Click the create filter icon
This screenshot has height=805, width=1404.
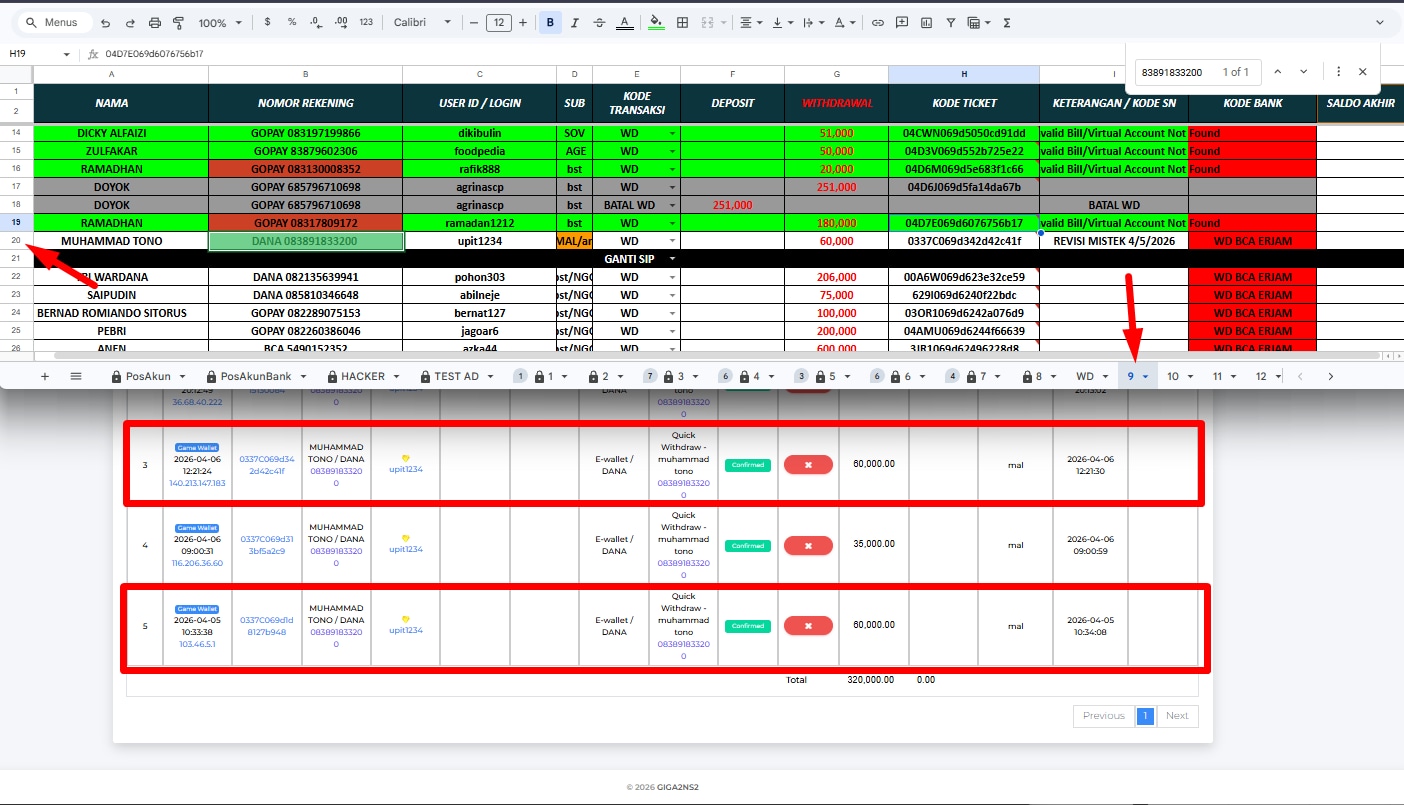point(950,22)
